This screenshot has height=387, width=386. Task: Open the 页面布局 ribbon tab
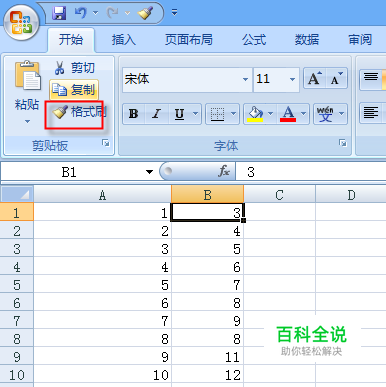click(x=189, y=40)
